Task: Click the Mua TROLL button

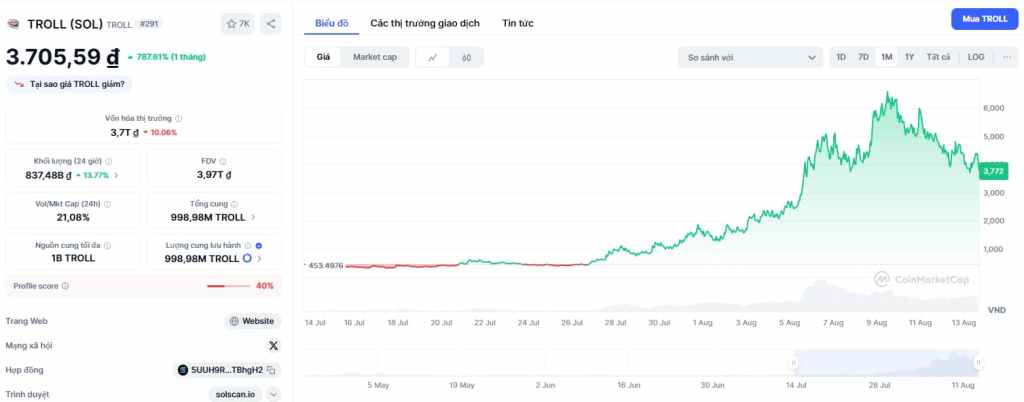Action: point(985,19)
